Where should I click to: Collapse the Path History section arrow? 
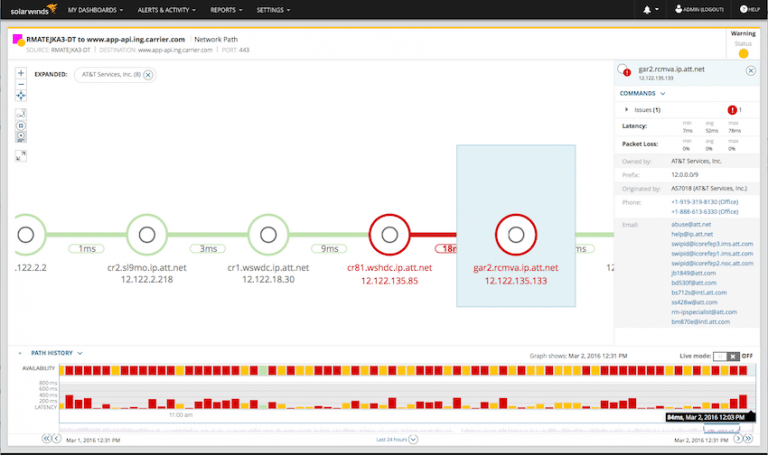click(x=20, y=353)
